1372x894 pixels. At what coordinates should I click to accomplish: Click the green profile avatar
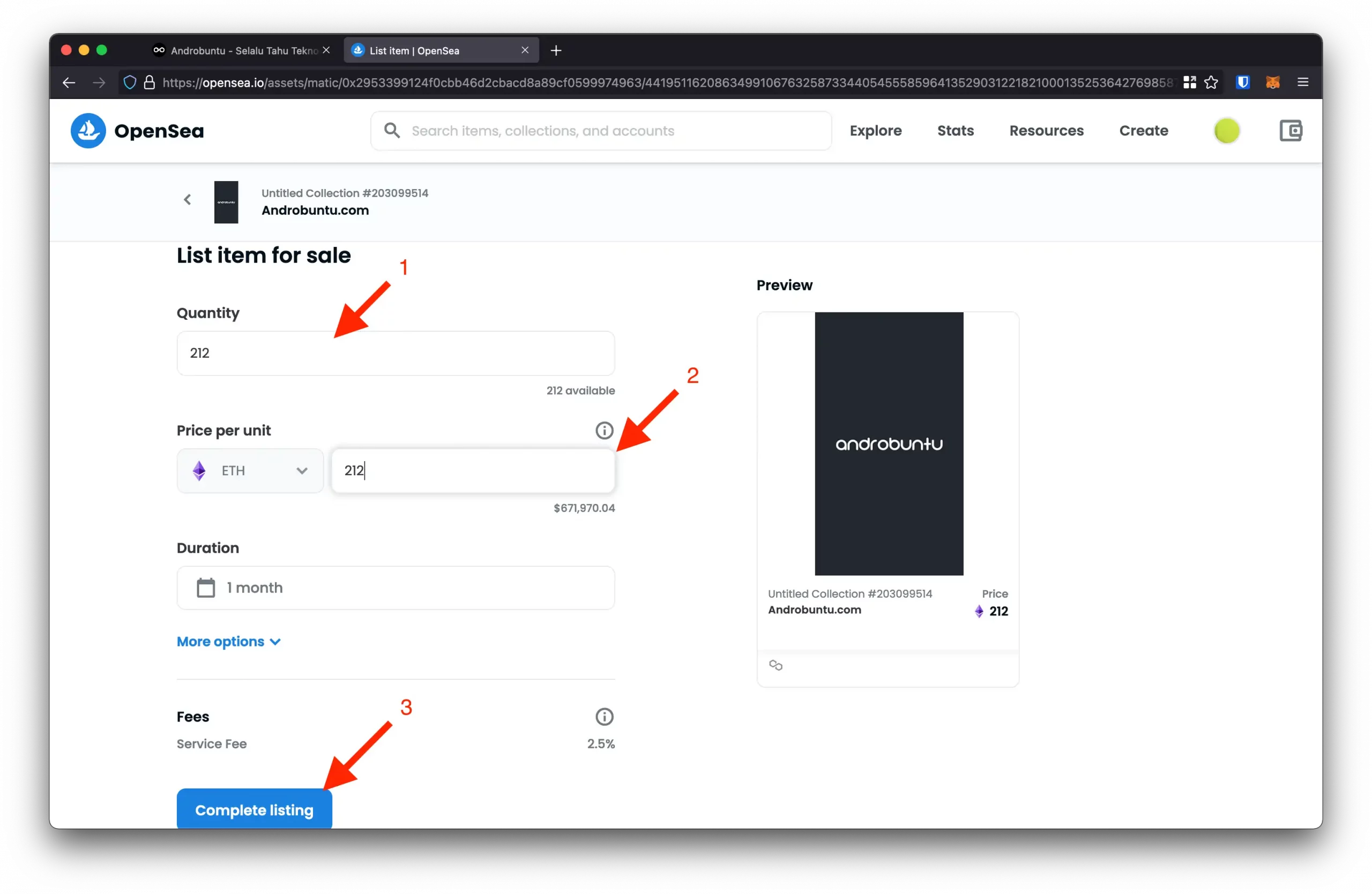(x=1226, y=131)
